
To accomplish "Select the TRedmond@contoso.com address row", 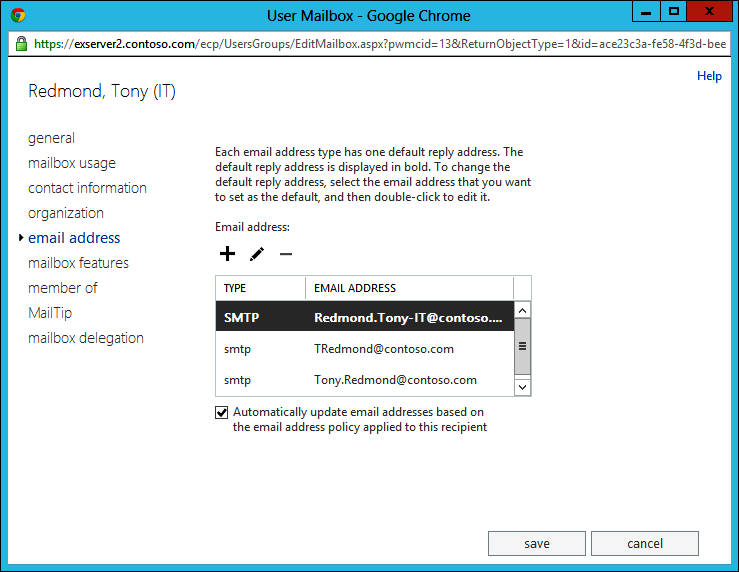I will coord(365,349).
